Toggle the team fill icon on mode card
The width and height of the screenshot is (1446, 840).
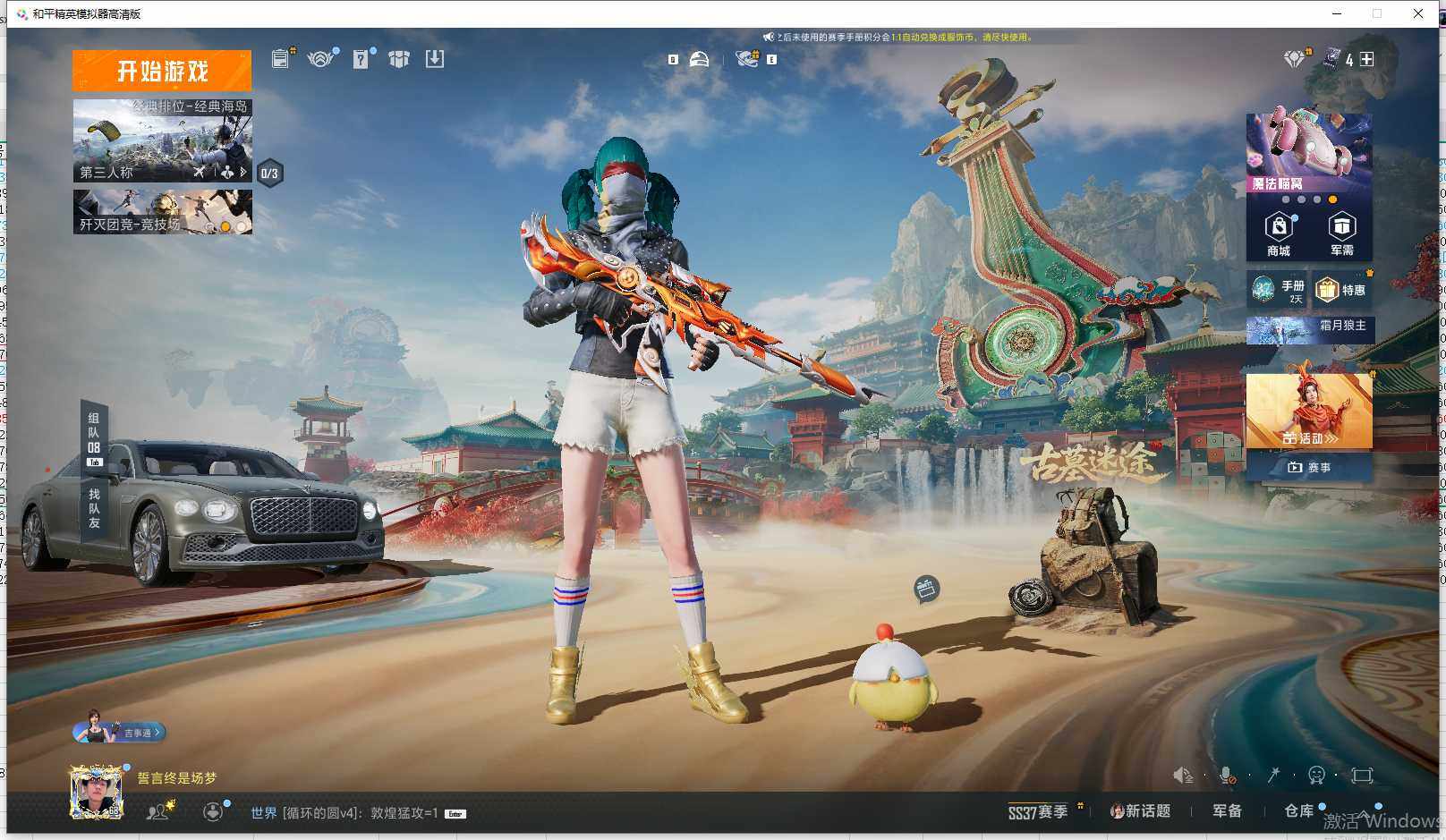coord(226,172)
